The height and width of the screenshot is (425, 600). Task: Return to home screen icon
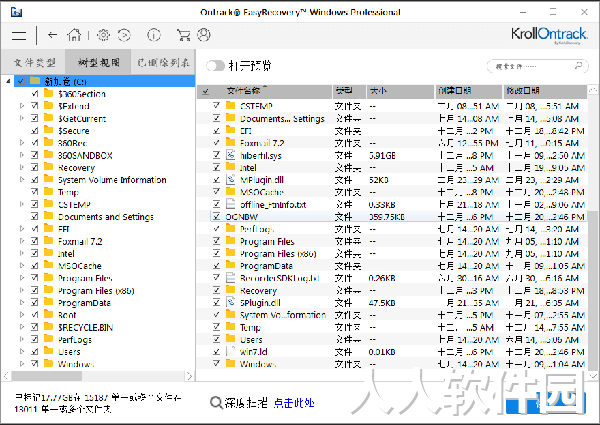(x=74, y=35)
